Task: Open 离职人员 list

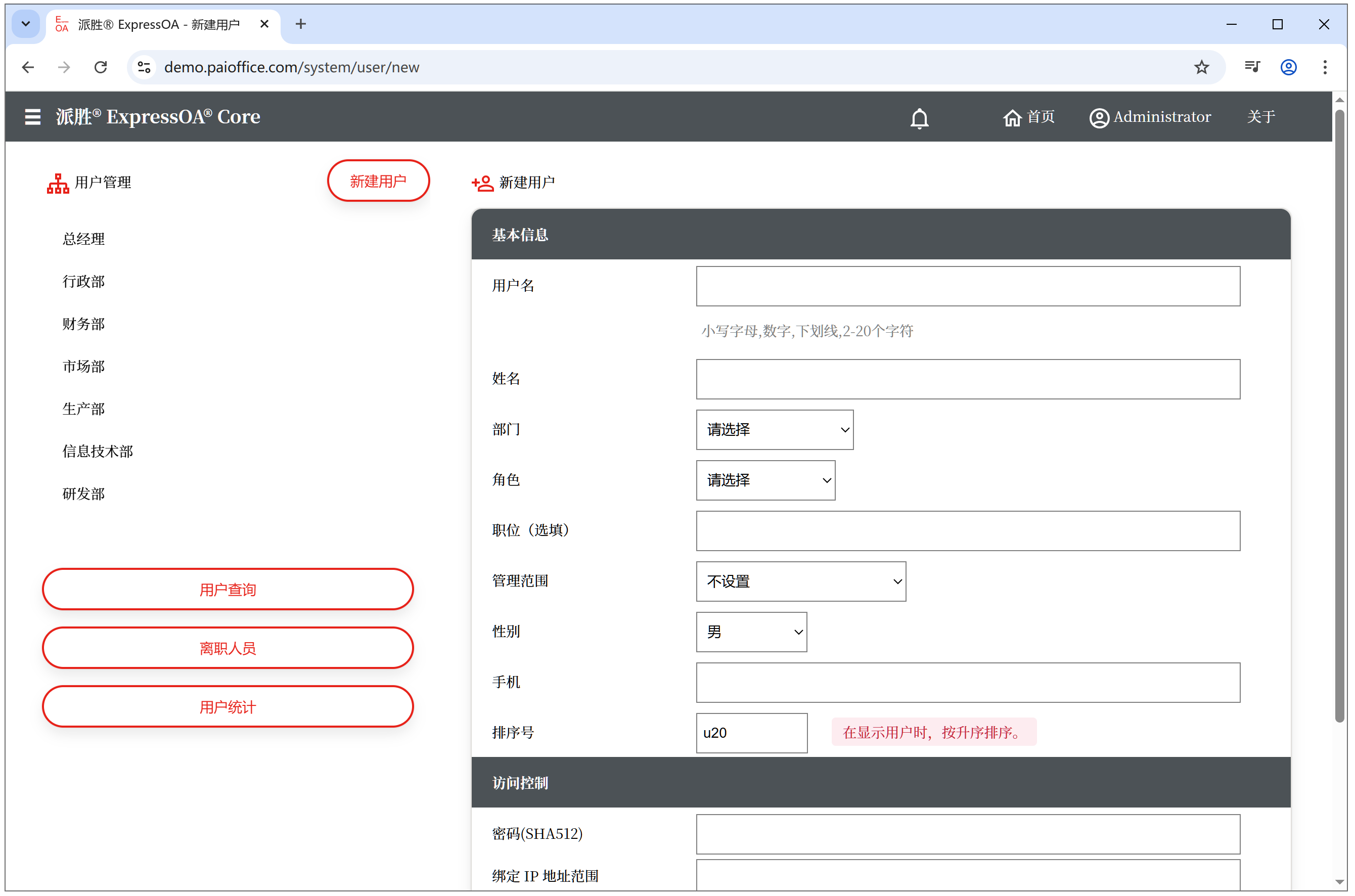Action: point(228,648)
